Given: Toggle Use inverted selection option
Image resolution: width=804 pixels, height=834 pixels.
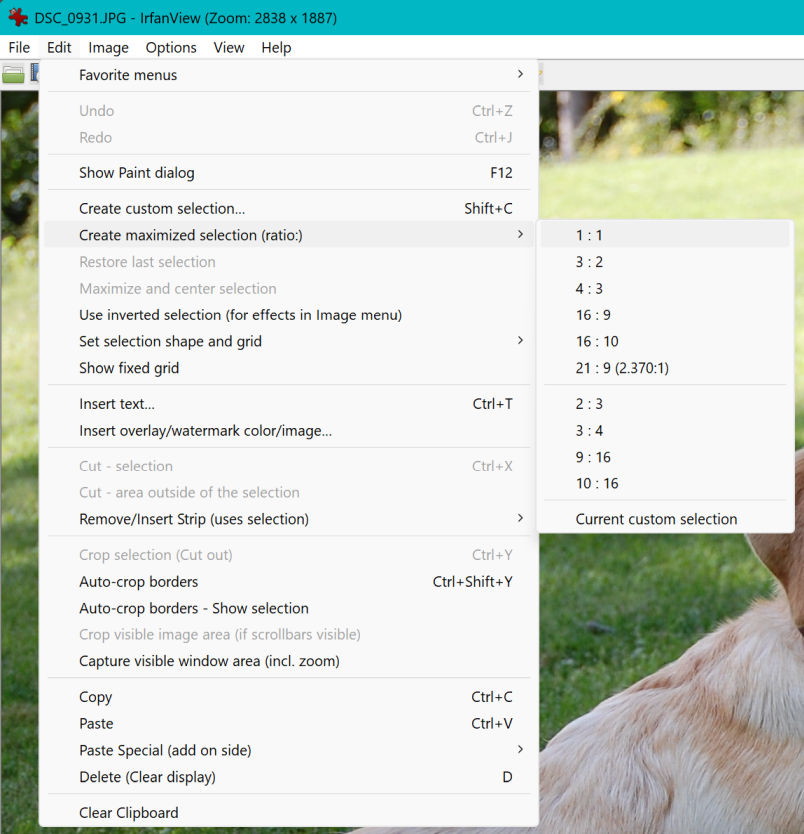Looking at the screenshot, I should click(240, 315).
